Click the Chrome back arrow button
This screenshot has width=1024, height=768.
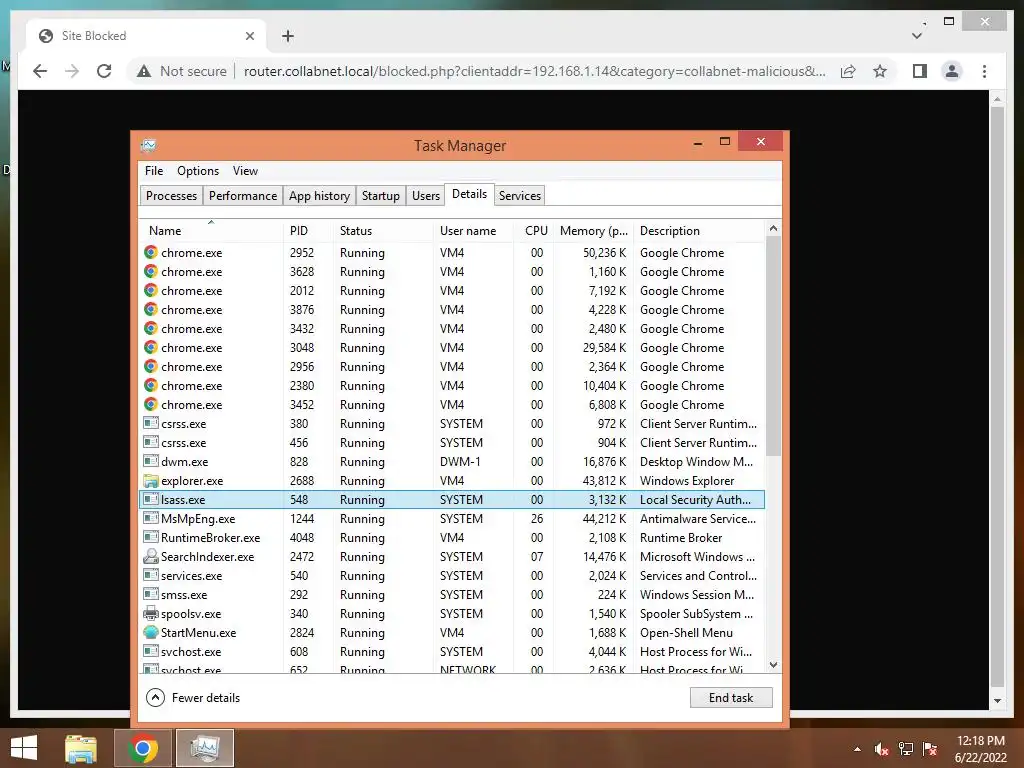coord(40,71)
